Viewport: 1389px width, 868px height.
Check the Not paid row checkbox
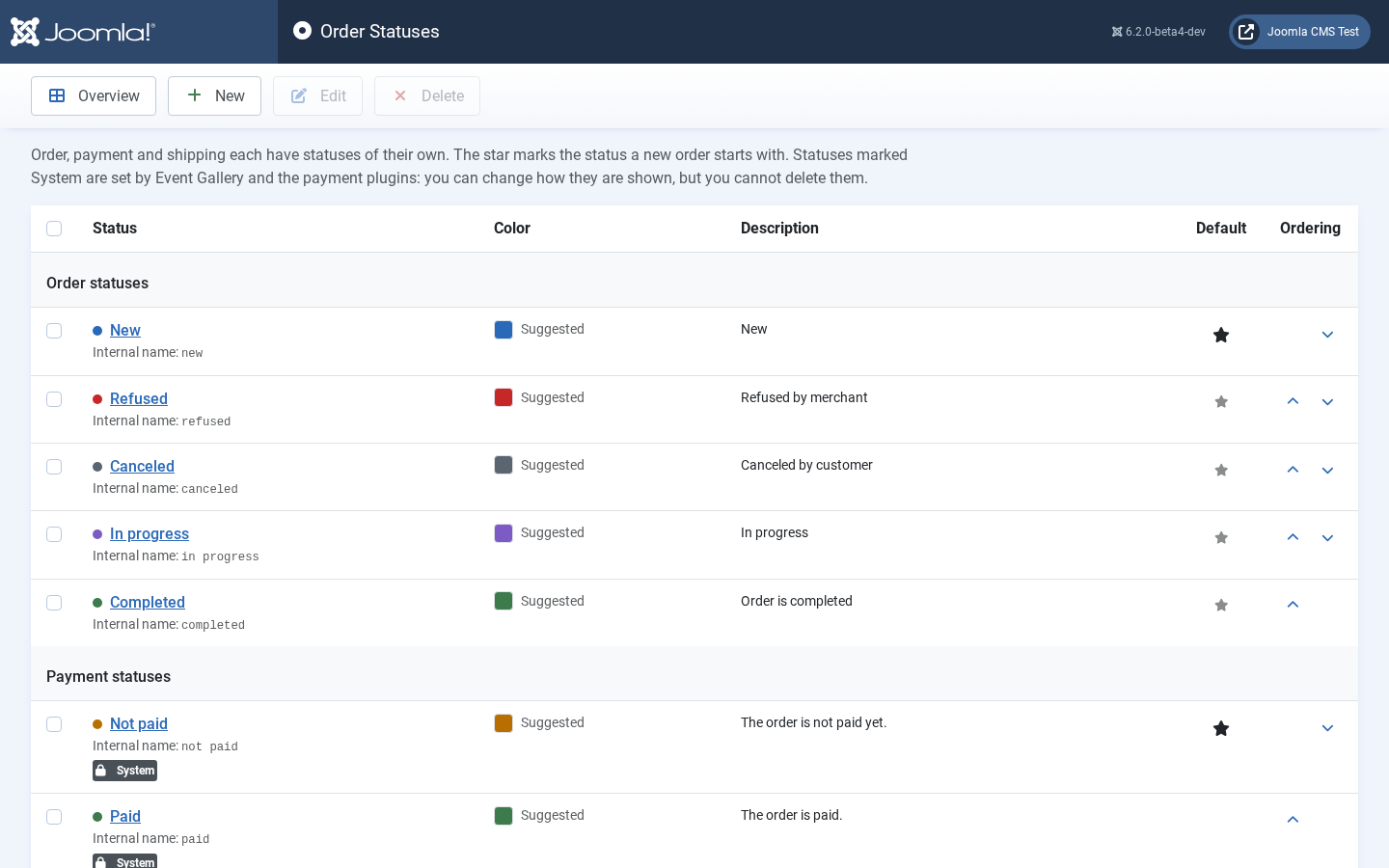pos(54,724)
